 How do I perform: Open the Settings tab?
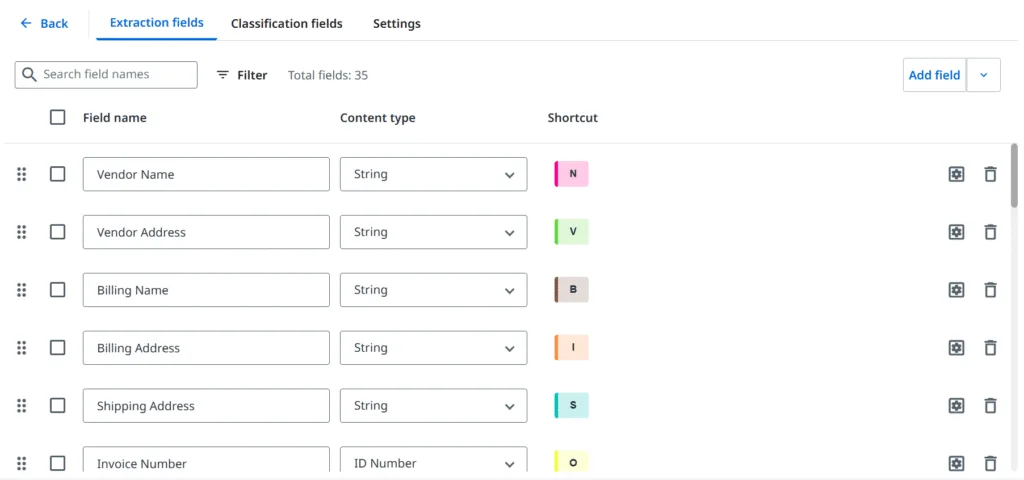pos(396,24)
